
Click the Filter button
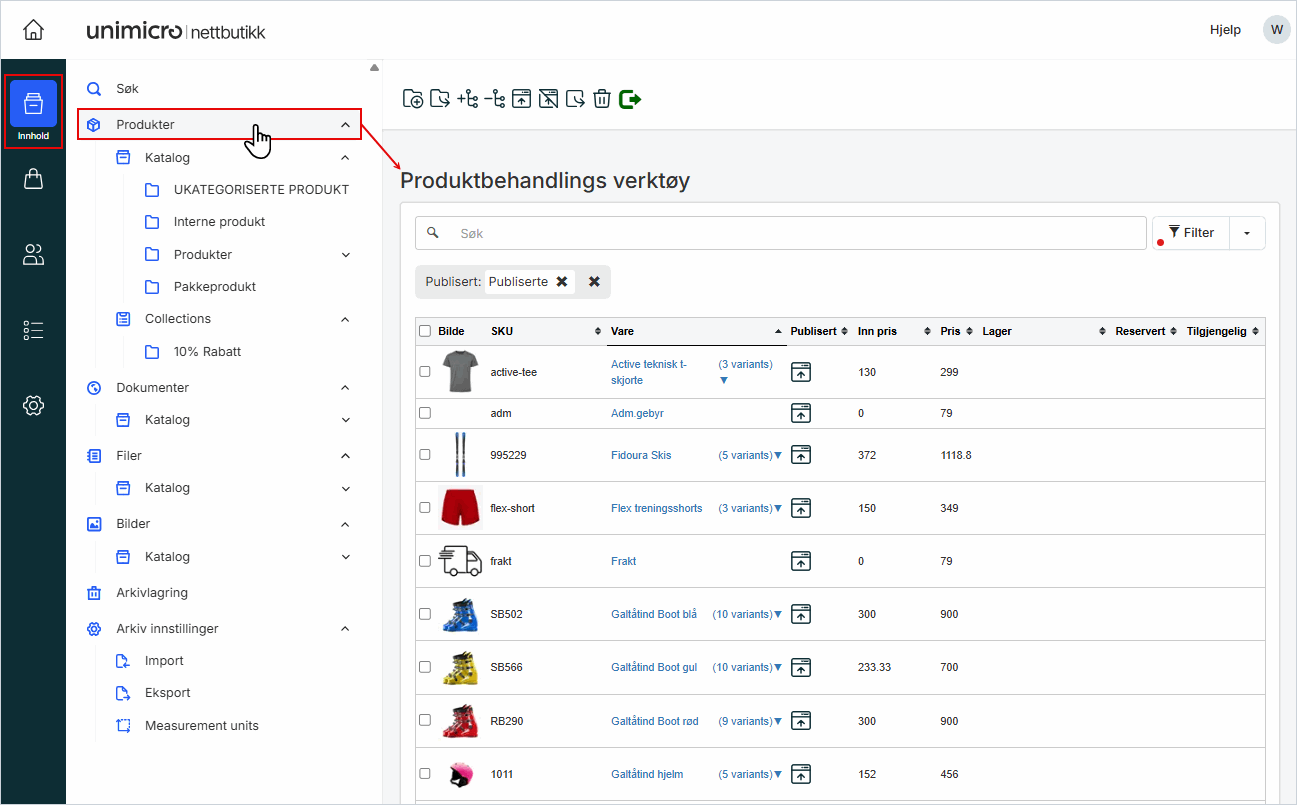pyautogui.click(x=1191, y=233)
